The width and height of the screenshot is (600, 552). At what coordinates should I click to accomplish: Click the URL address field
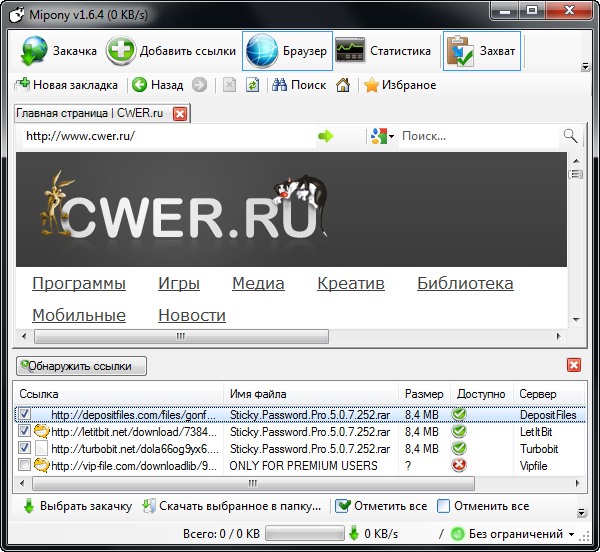point(160,136)
